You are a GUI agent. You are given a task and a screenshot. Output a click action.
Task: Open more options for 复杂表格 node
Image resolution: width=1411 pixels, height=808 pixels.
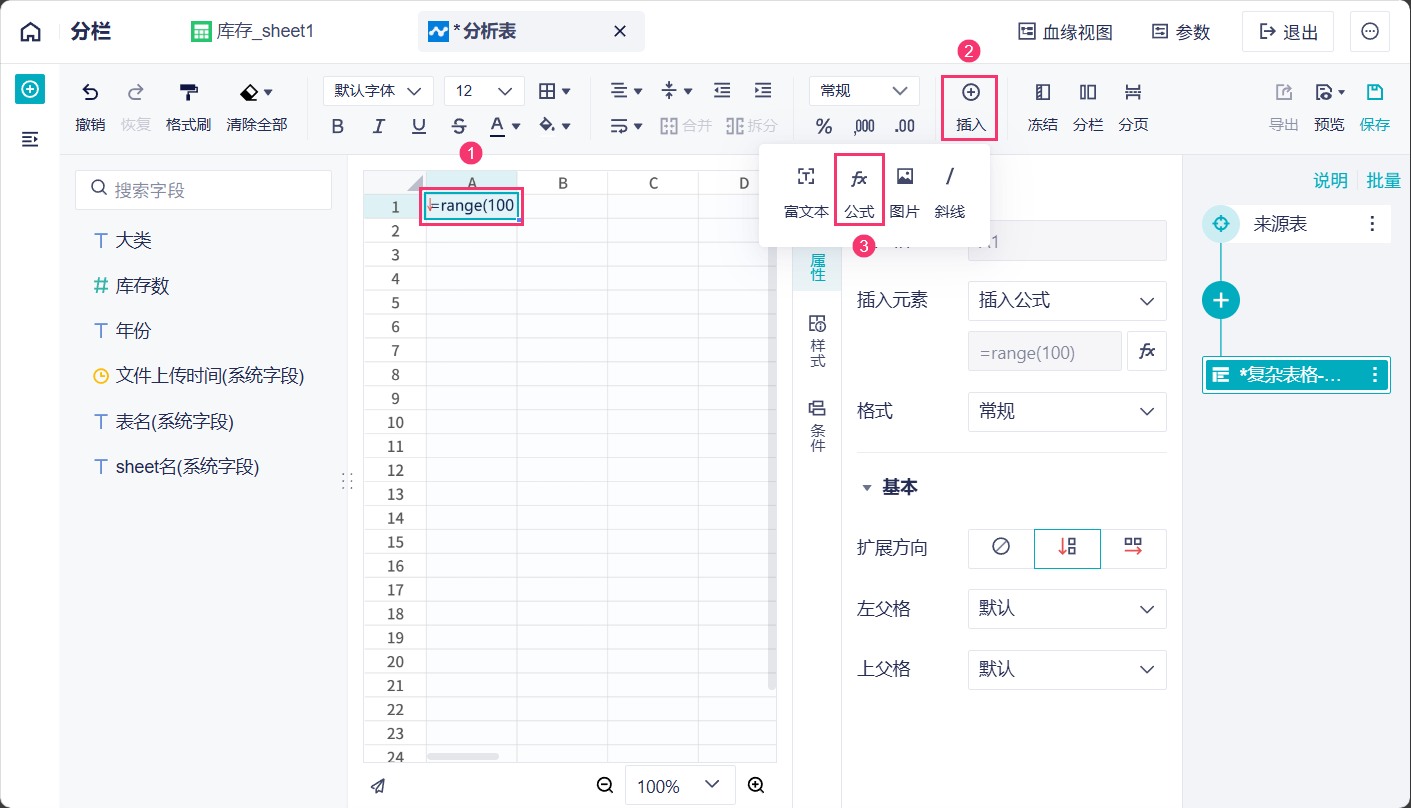click(1375, 375)
